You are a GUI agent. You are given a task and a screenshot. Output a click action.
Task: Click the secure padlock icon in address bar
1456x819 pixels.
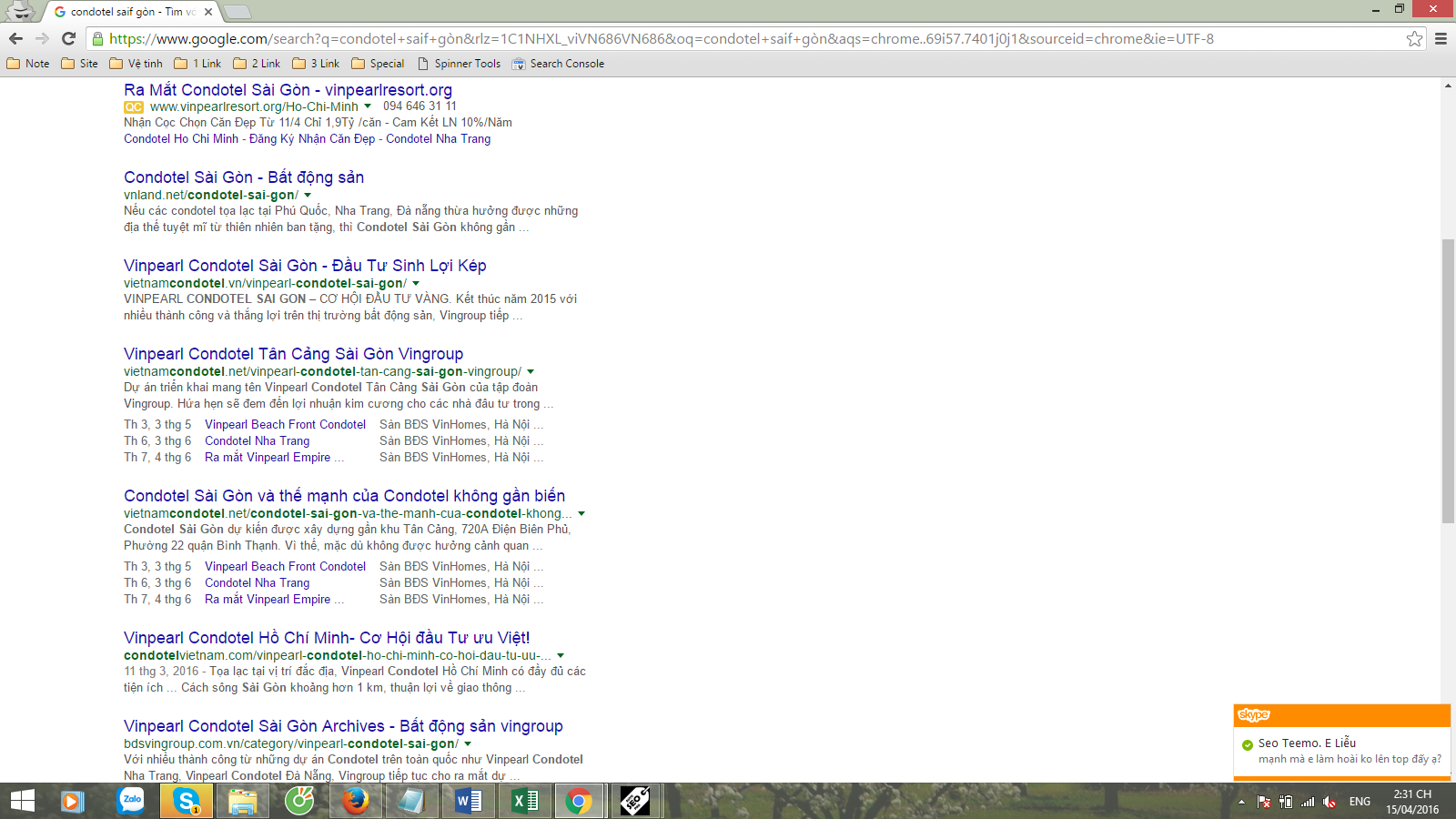click(x=98, y=38)
